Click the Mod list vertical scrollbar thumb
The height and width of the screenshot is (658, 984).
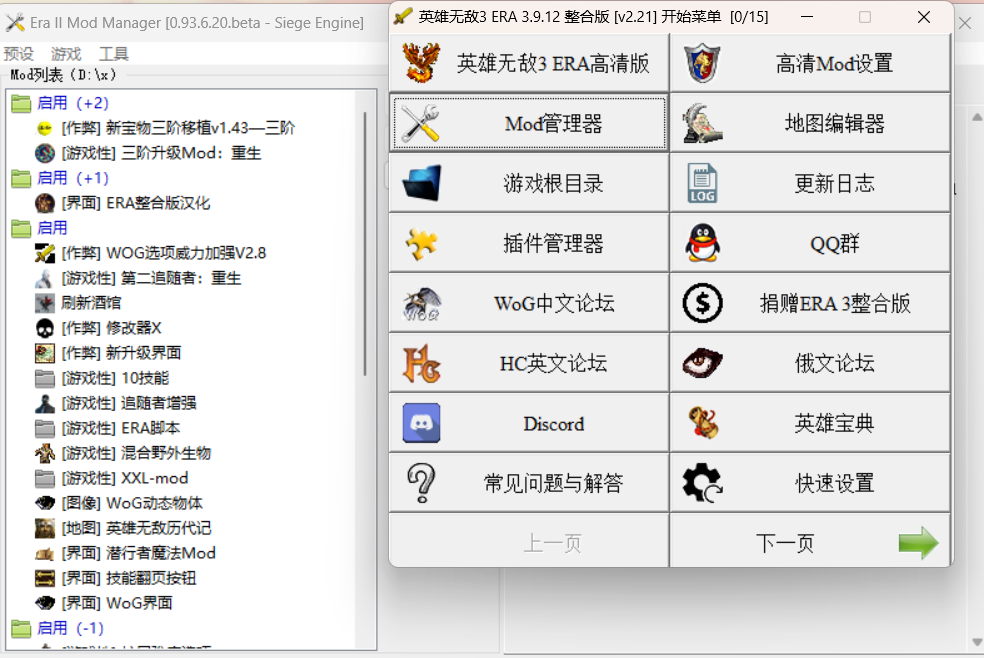[x=365, y=244]
